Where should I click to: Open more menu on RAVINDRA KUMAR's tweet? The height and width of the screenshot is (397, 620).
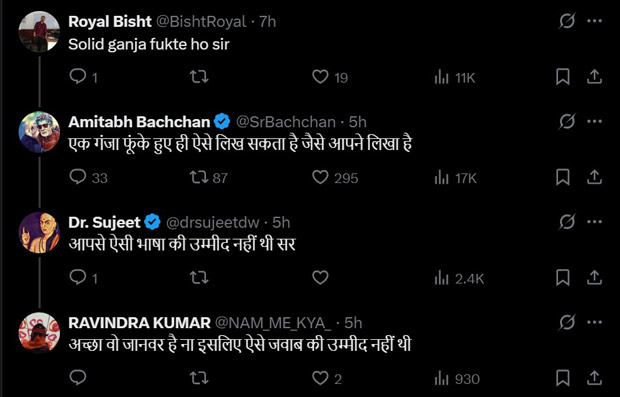(x=594, y=322)
